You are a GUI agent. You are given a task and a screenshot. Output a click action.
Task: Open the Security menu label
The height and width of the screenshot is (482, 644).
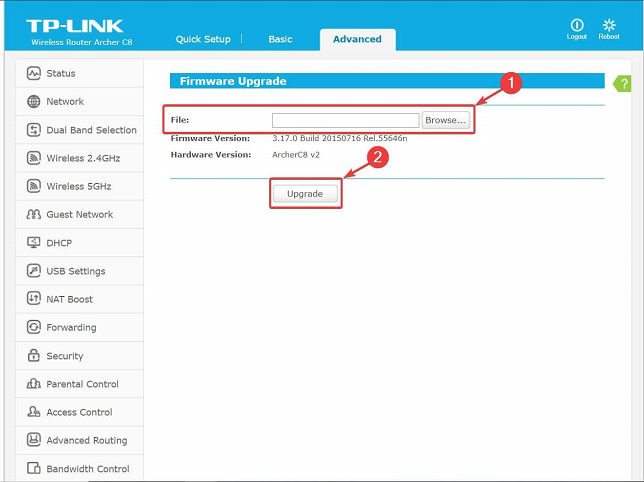point(64,356)
